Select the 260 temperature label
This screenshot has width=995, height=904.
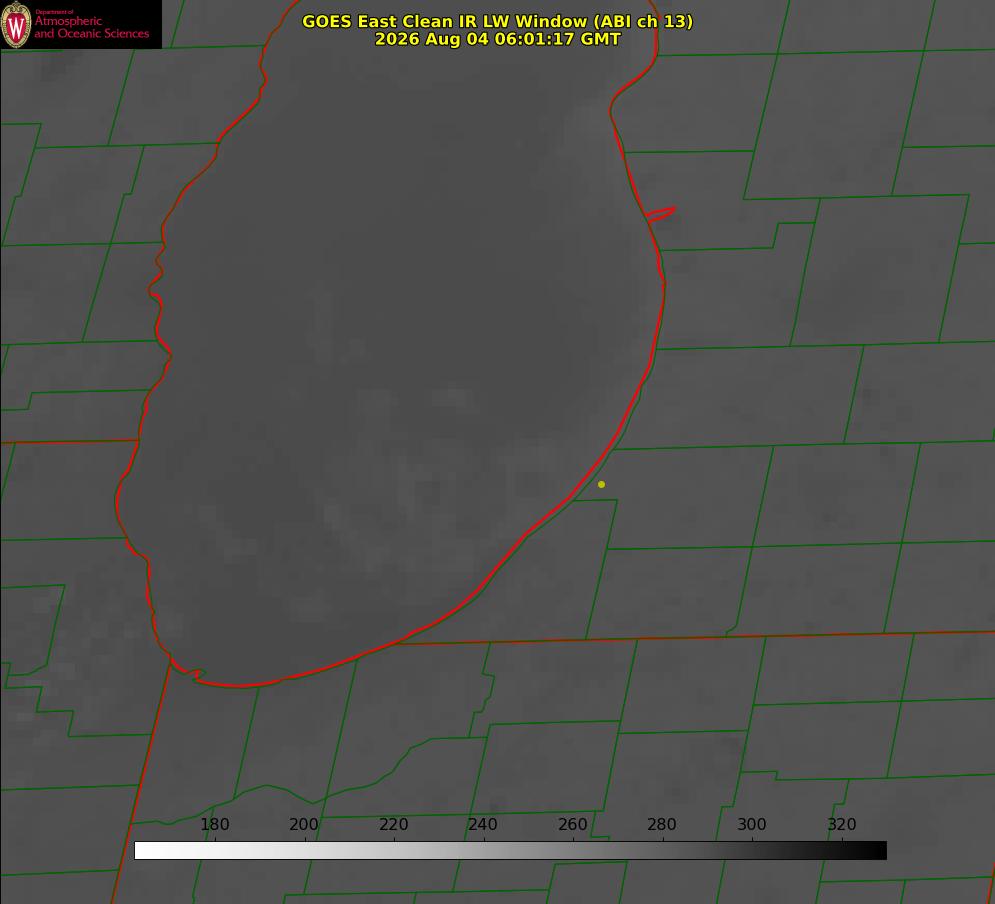[573, 824]
